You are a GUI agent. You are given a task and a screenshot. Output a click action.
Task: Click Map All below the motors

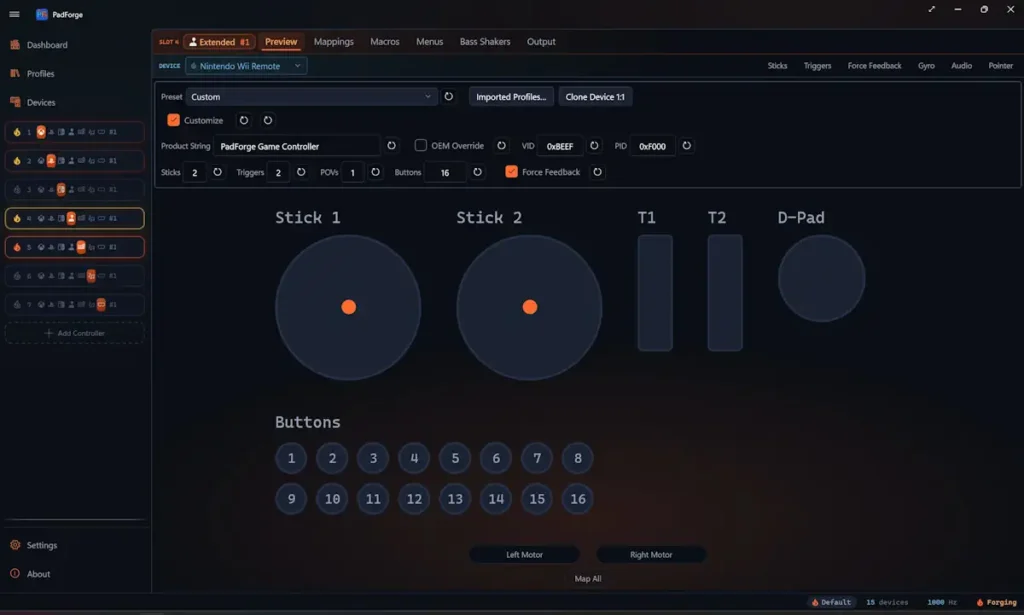(x=588, y=578)
